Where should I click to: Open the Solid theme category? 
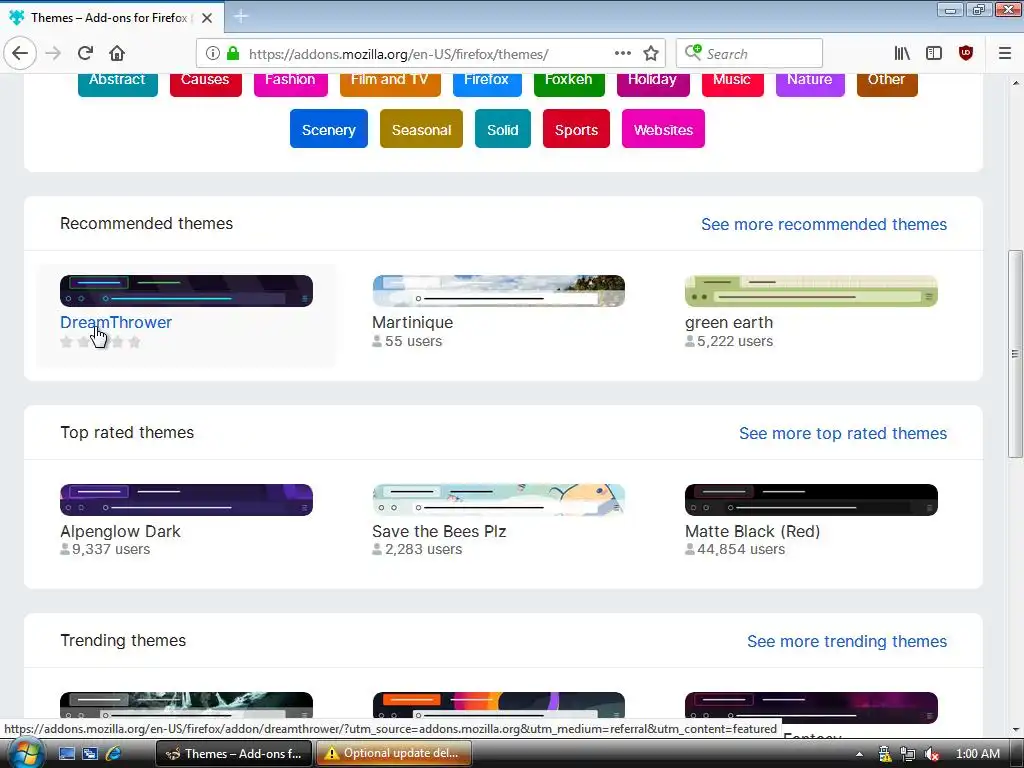(x=503, y=129)
